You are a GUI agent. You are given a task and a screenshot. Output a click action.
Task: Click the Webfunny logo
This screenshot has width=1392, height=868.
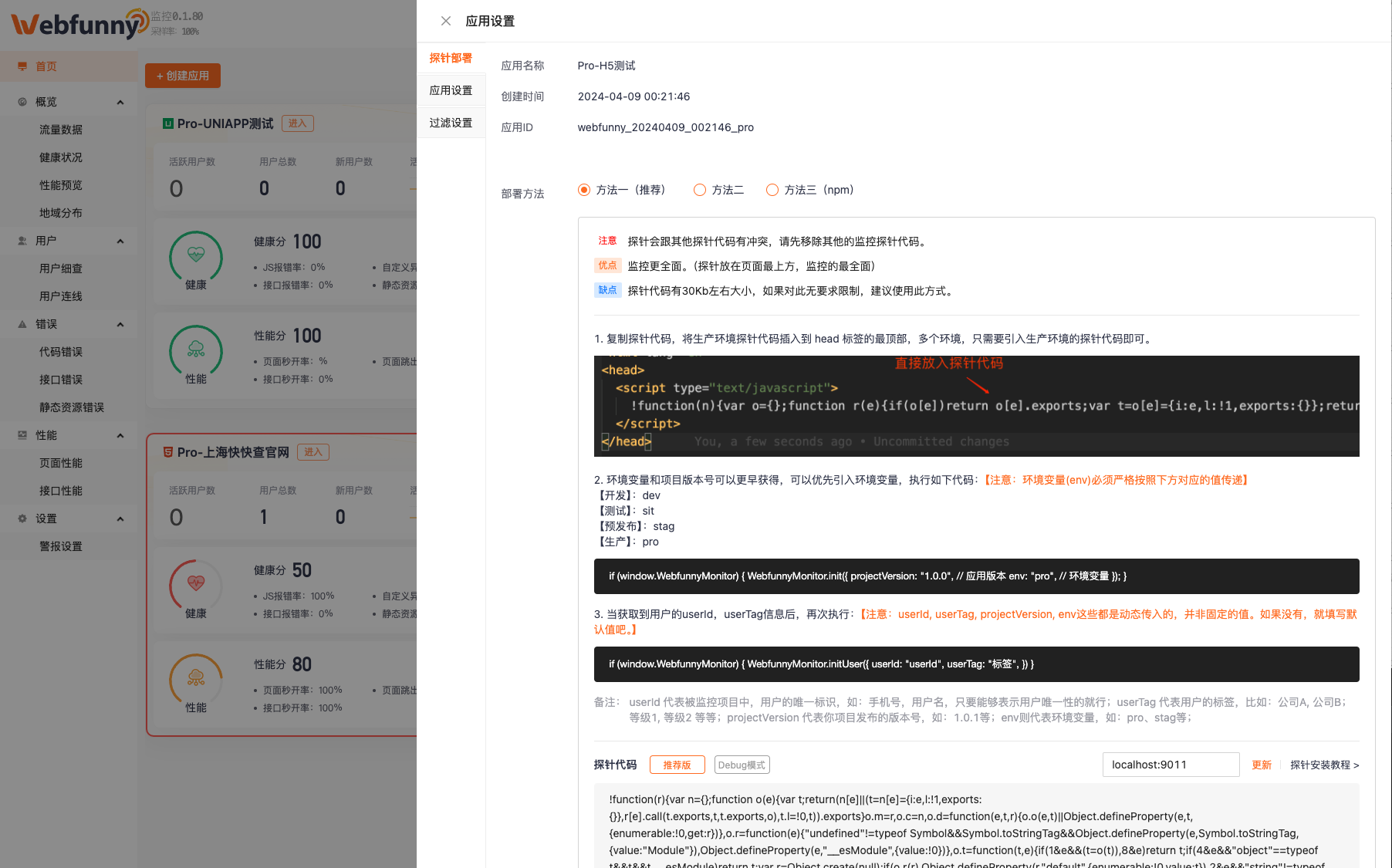point(79,24)
